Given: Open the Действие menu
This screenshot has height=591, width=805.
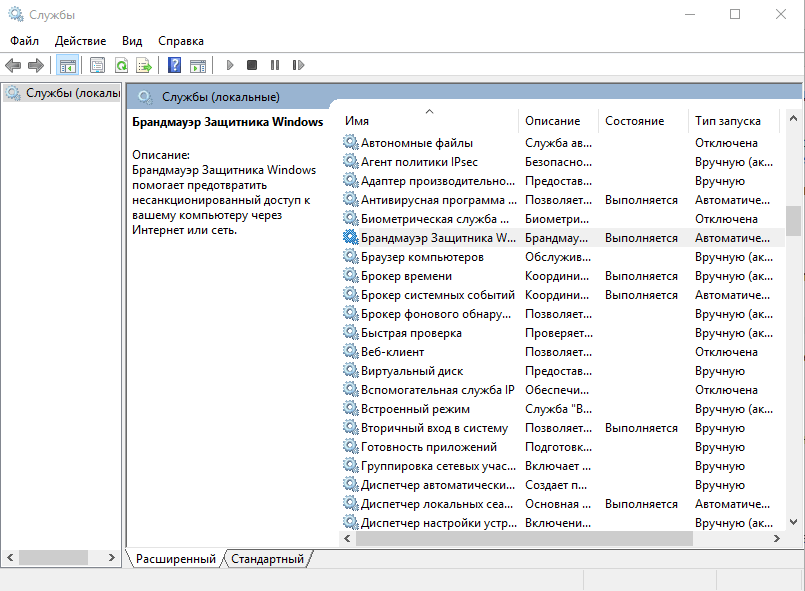Looking at the screenshot, I should click(81, 41).
